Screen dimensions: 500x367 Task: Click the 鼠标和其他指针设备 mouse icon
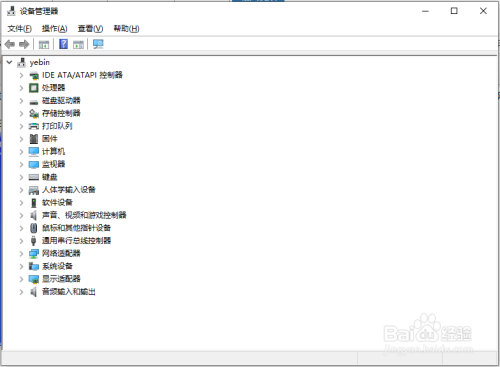coord(34,228)
